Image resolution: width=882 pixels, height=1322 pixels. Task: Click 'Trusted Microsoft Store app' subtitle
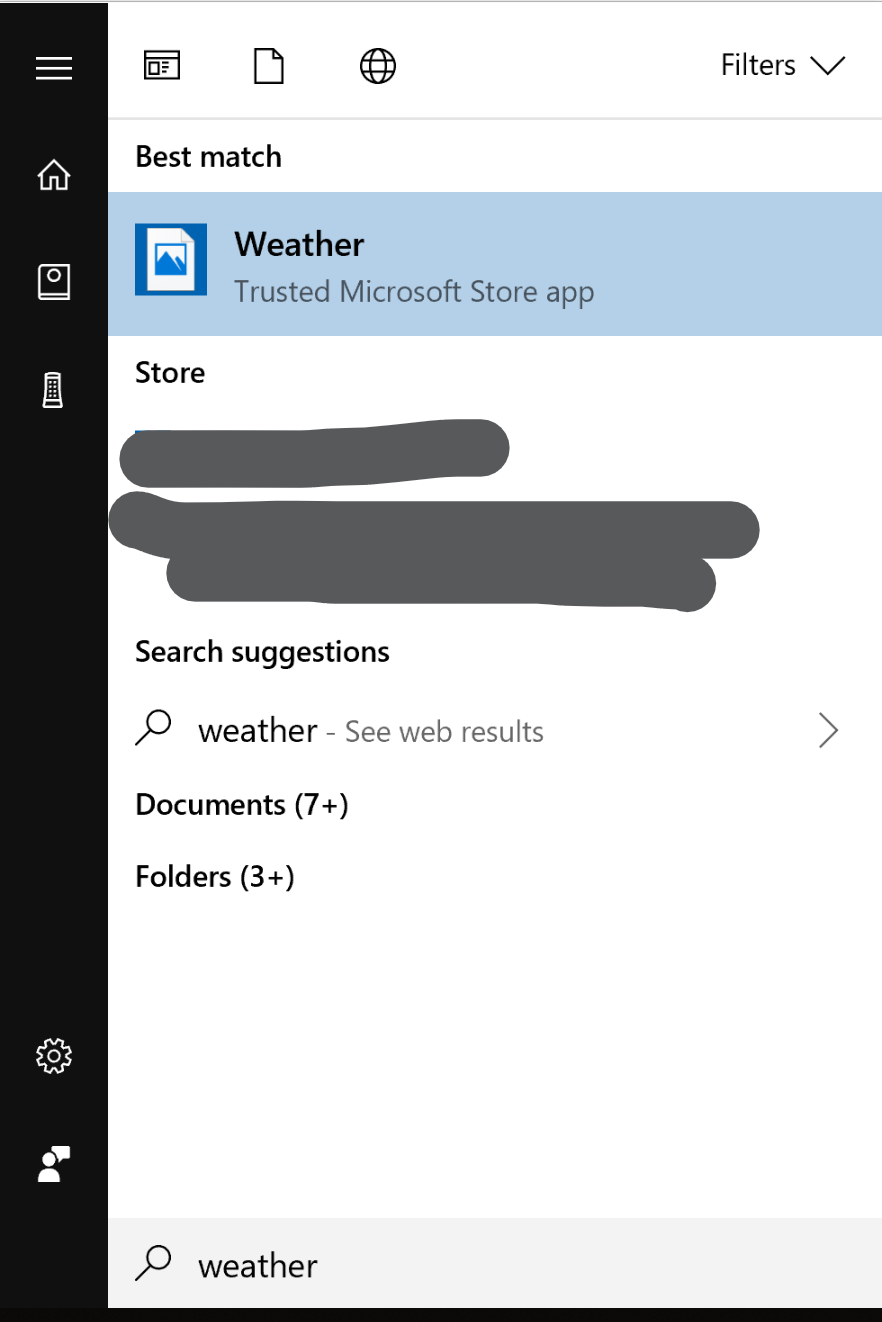pos(414,292)
